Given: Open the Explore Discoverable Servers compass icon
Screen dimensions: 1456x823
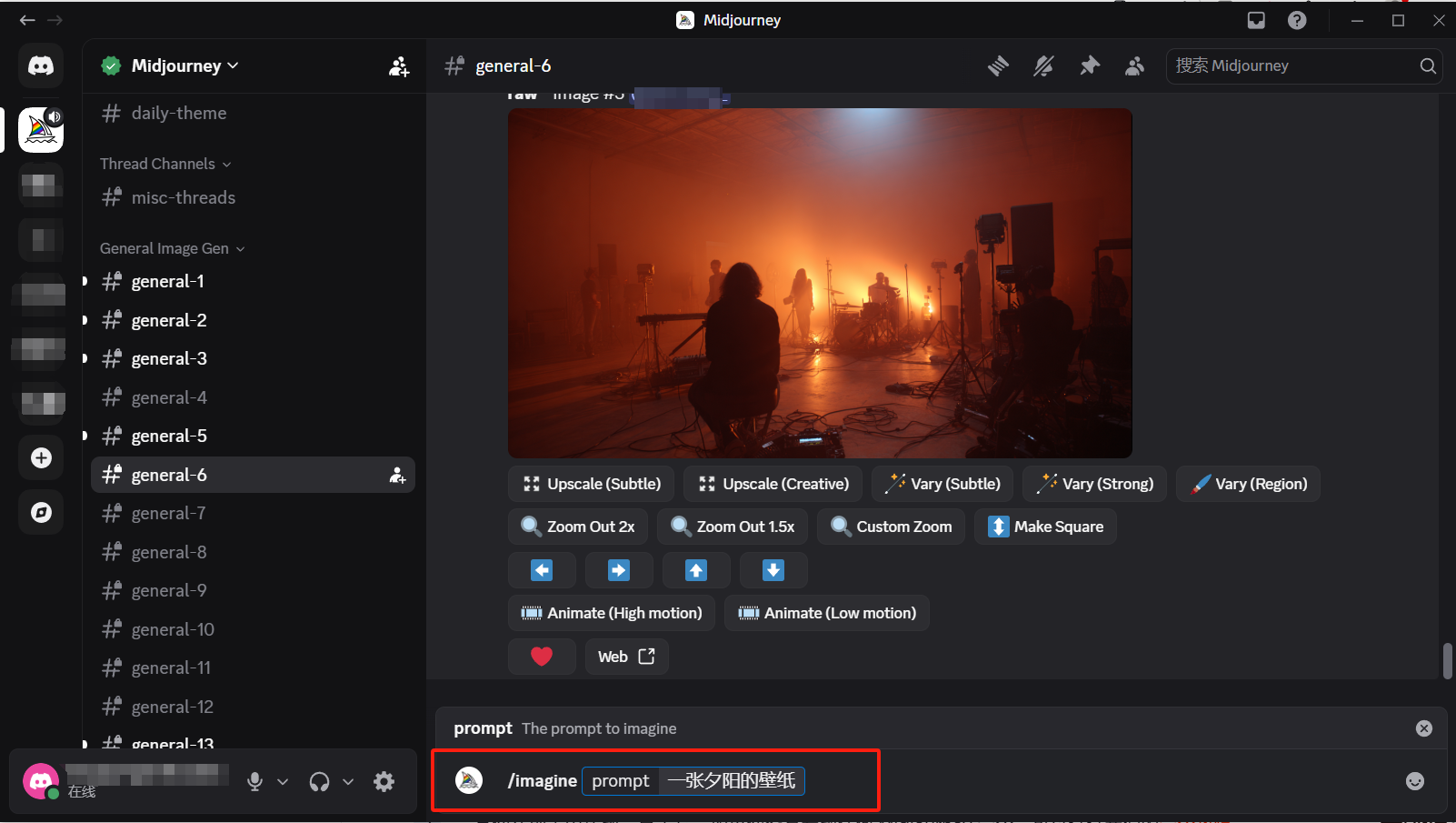Looking at the screenshot, I should 41,513.
